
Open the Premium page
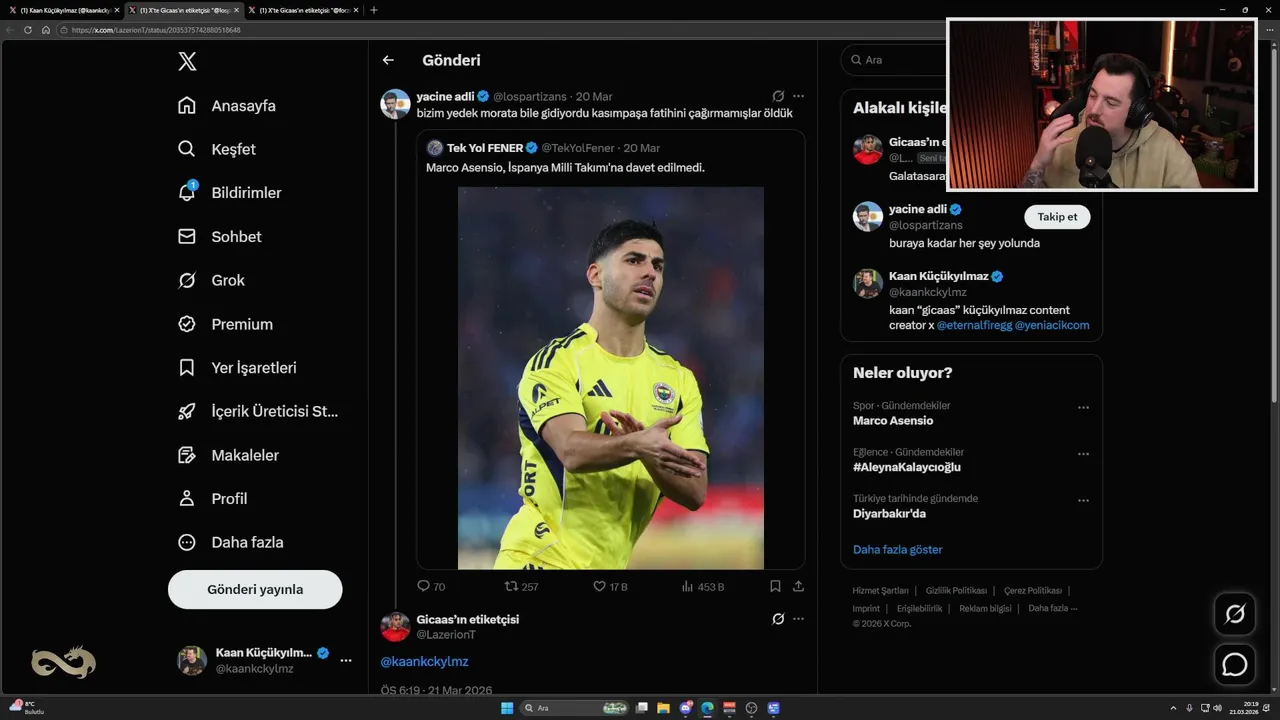225,324
